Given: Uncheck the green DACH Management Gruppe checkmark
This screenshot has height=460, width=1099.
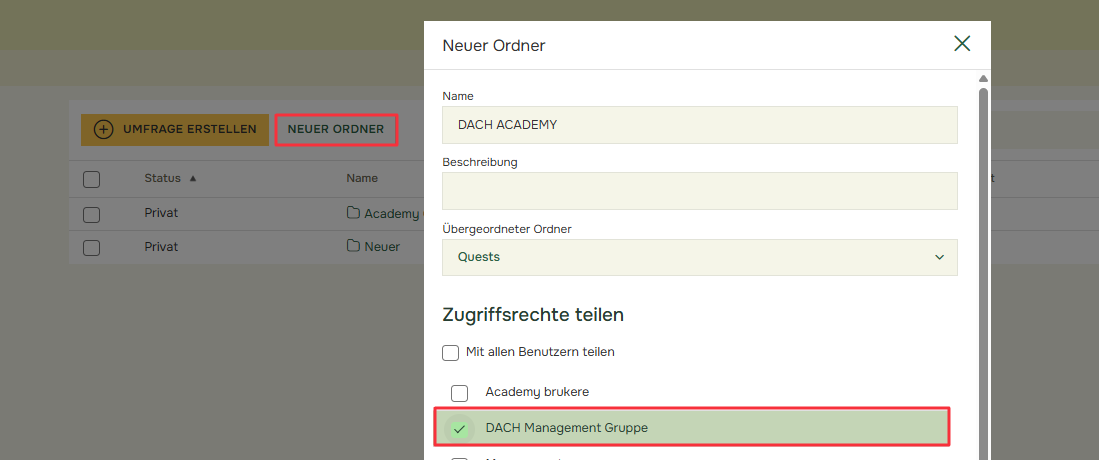Looking at the screenshot, I should 459,428.
